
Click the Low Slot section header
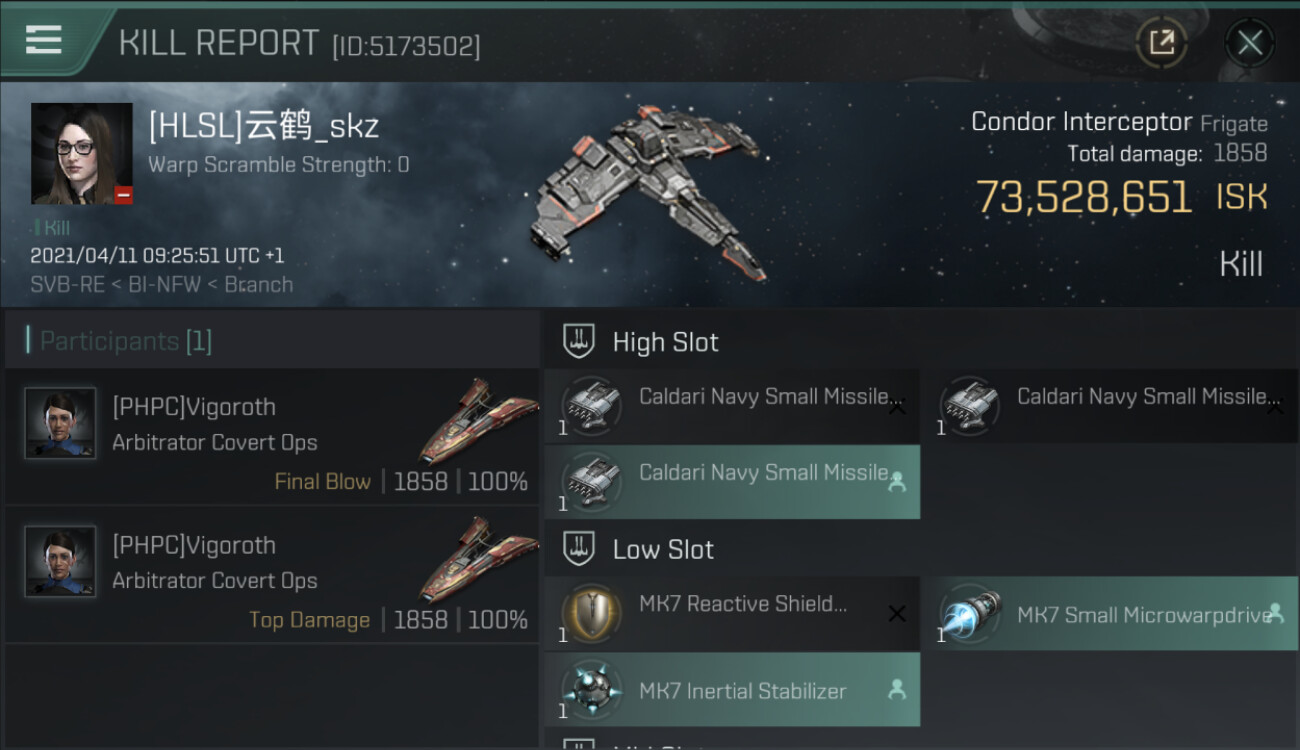(x=663, y=549)
